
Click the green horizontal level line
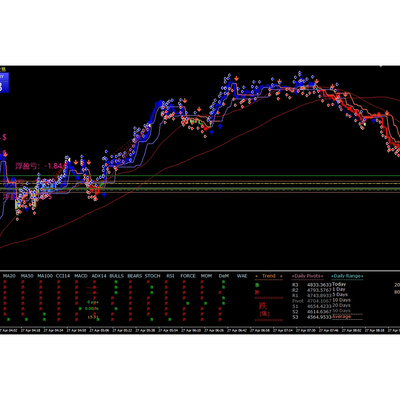pyautogui.click(x=200, y=175)
